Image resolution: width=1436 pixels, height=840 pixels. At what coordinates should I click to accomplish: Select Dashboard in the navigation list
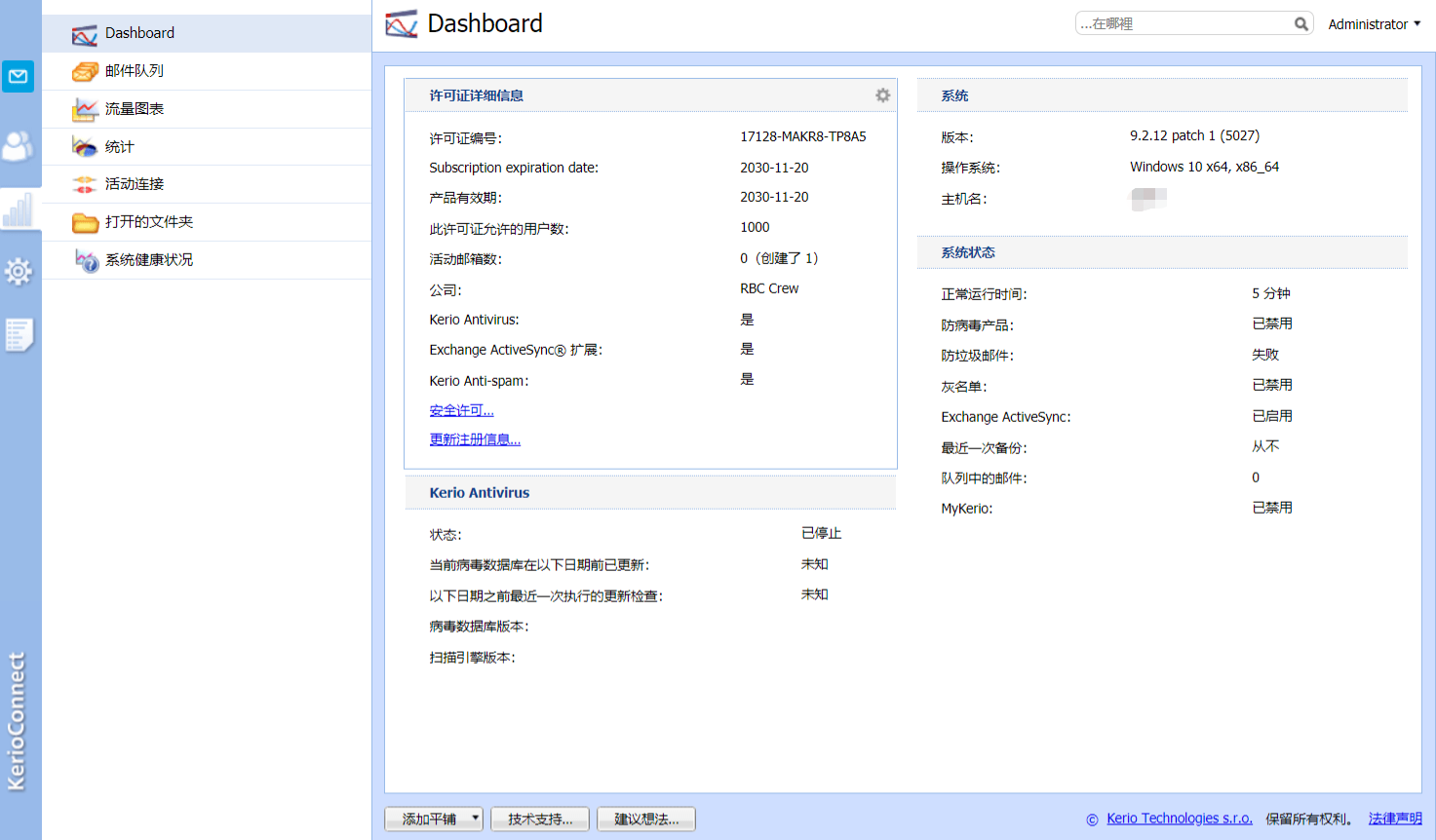tap(207, 33)
